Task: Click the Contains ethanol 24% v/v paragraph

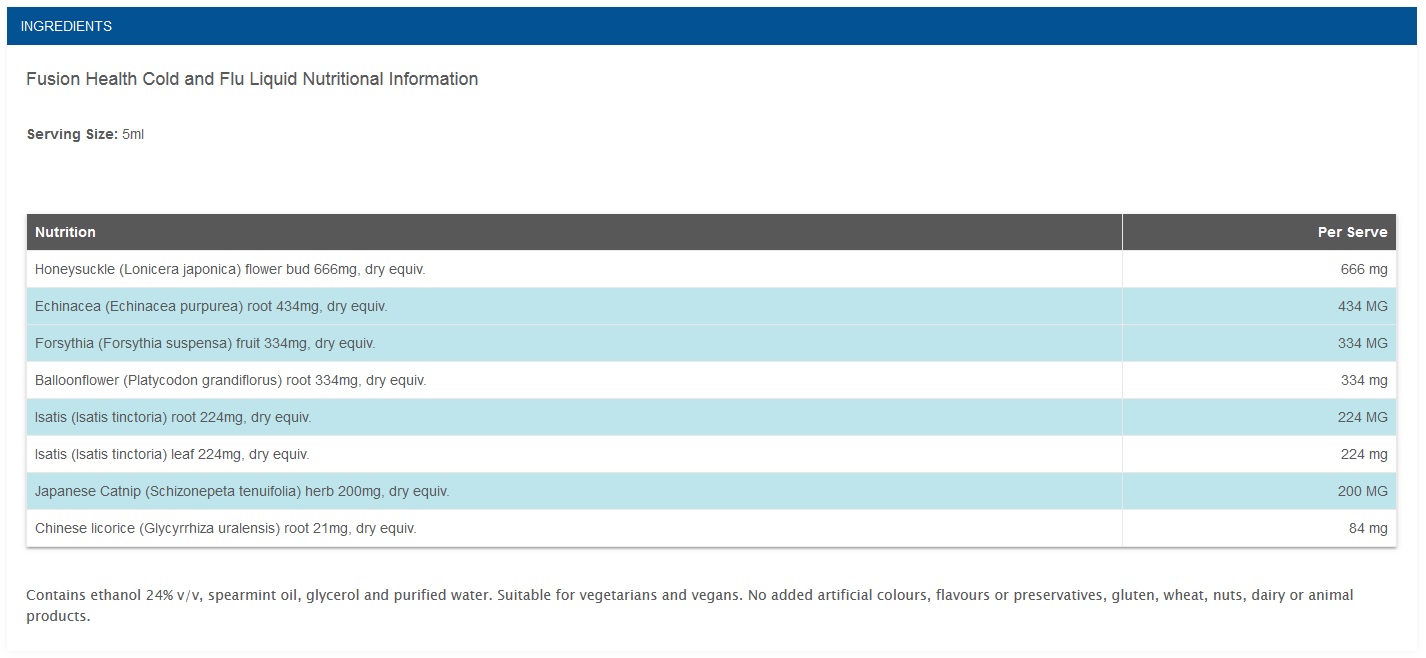Action: click(690, 605)
